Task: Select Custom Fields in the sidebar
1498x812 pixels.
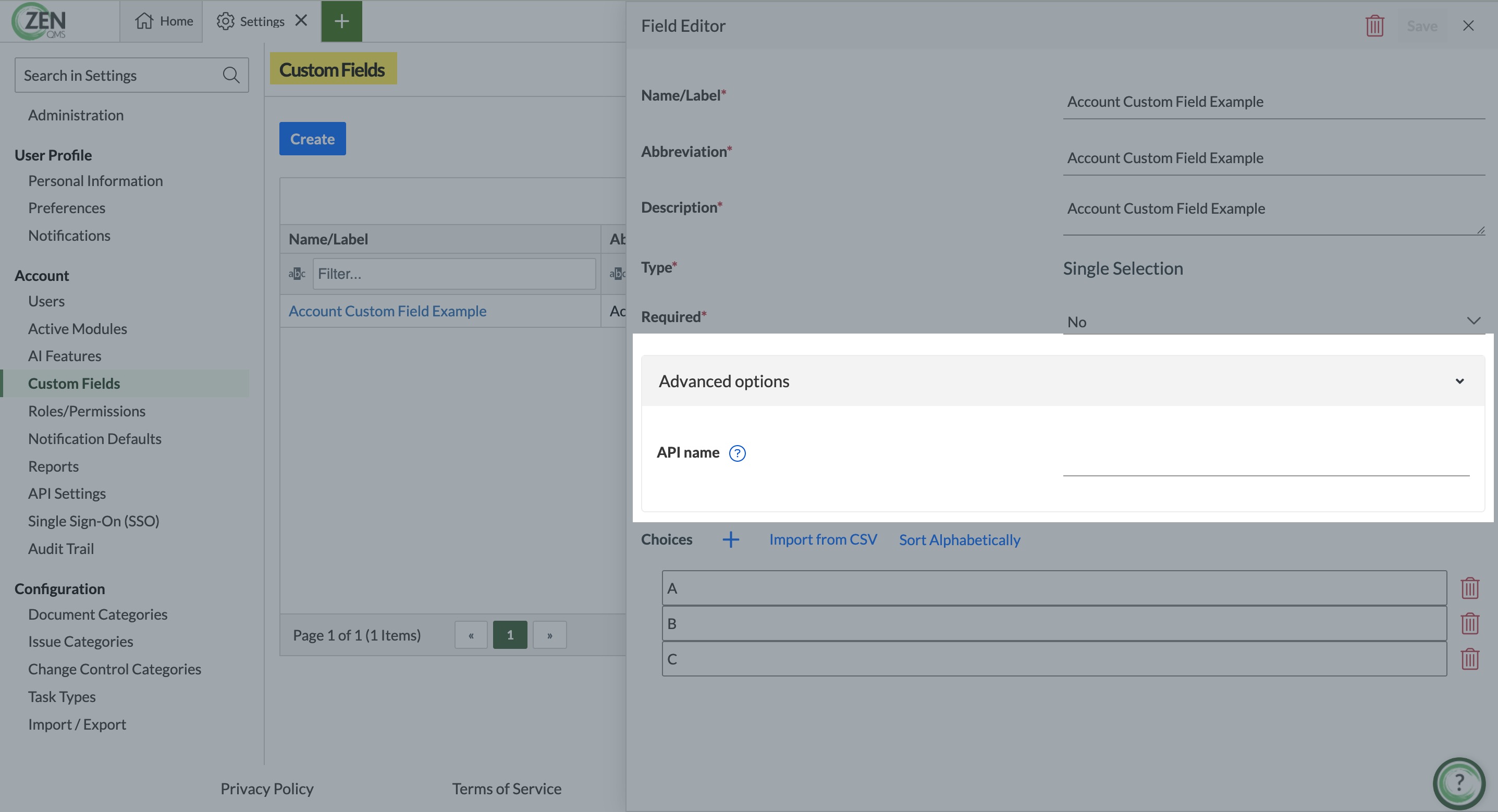Action: [x=74, y=383]
